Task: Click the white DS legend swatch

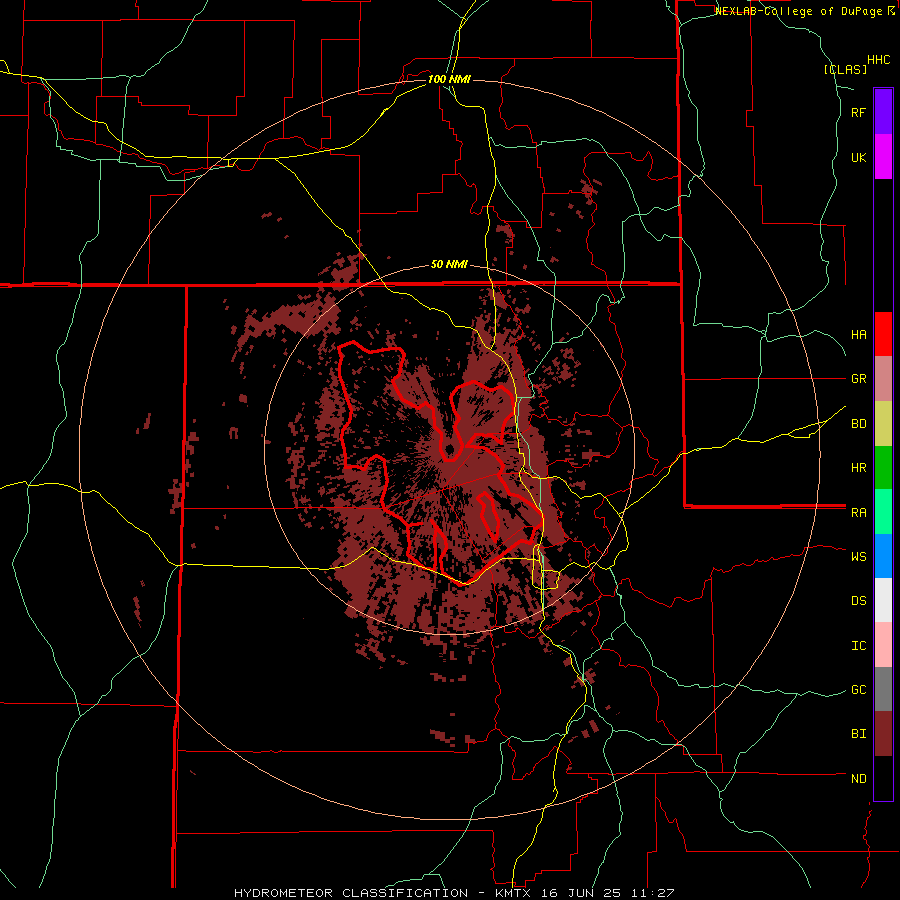Action: tap(883, 600)
